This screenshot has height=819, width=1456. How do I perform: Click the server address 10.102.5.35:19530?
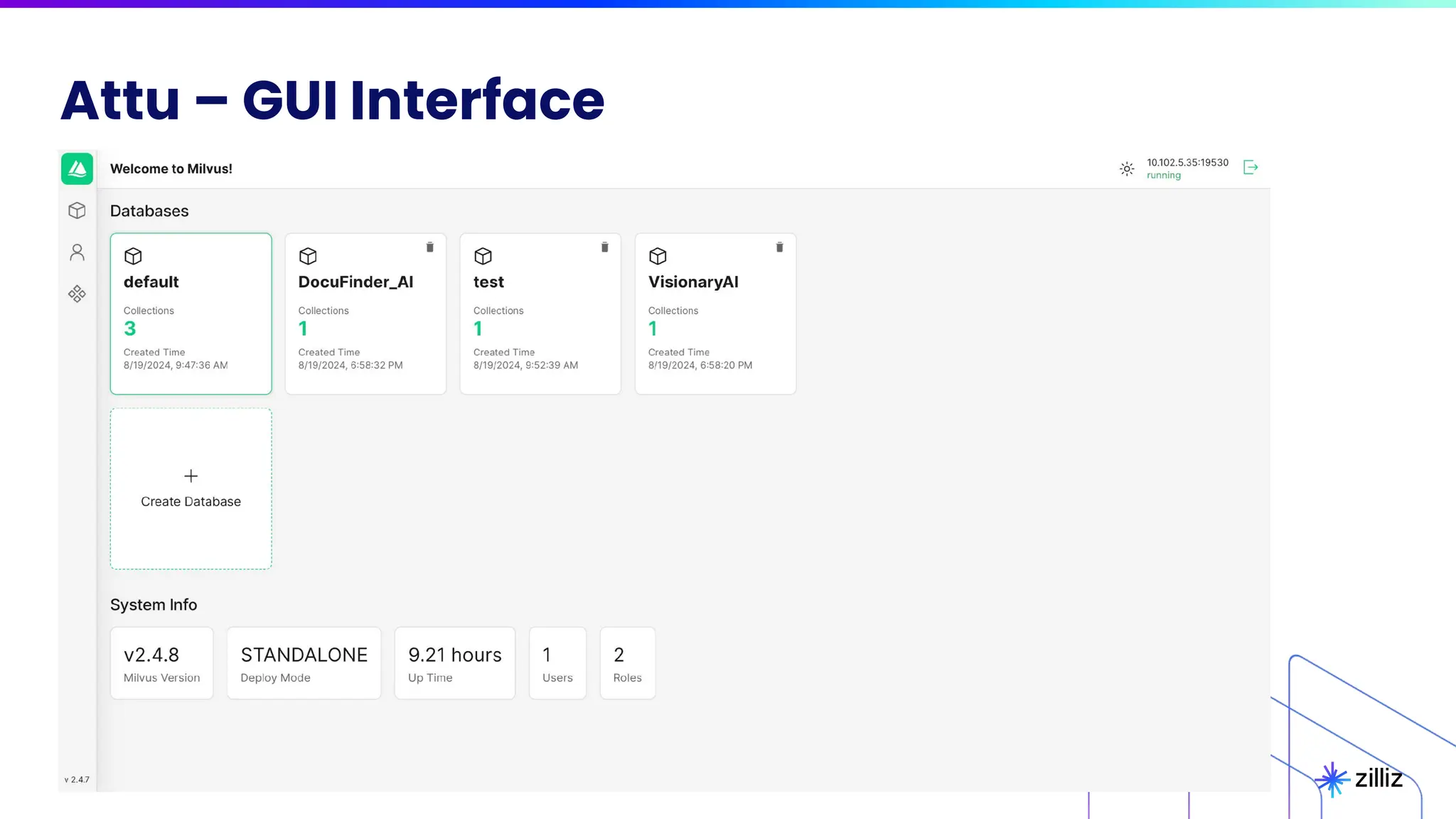pyautogui.click(x=1187, y=162)
